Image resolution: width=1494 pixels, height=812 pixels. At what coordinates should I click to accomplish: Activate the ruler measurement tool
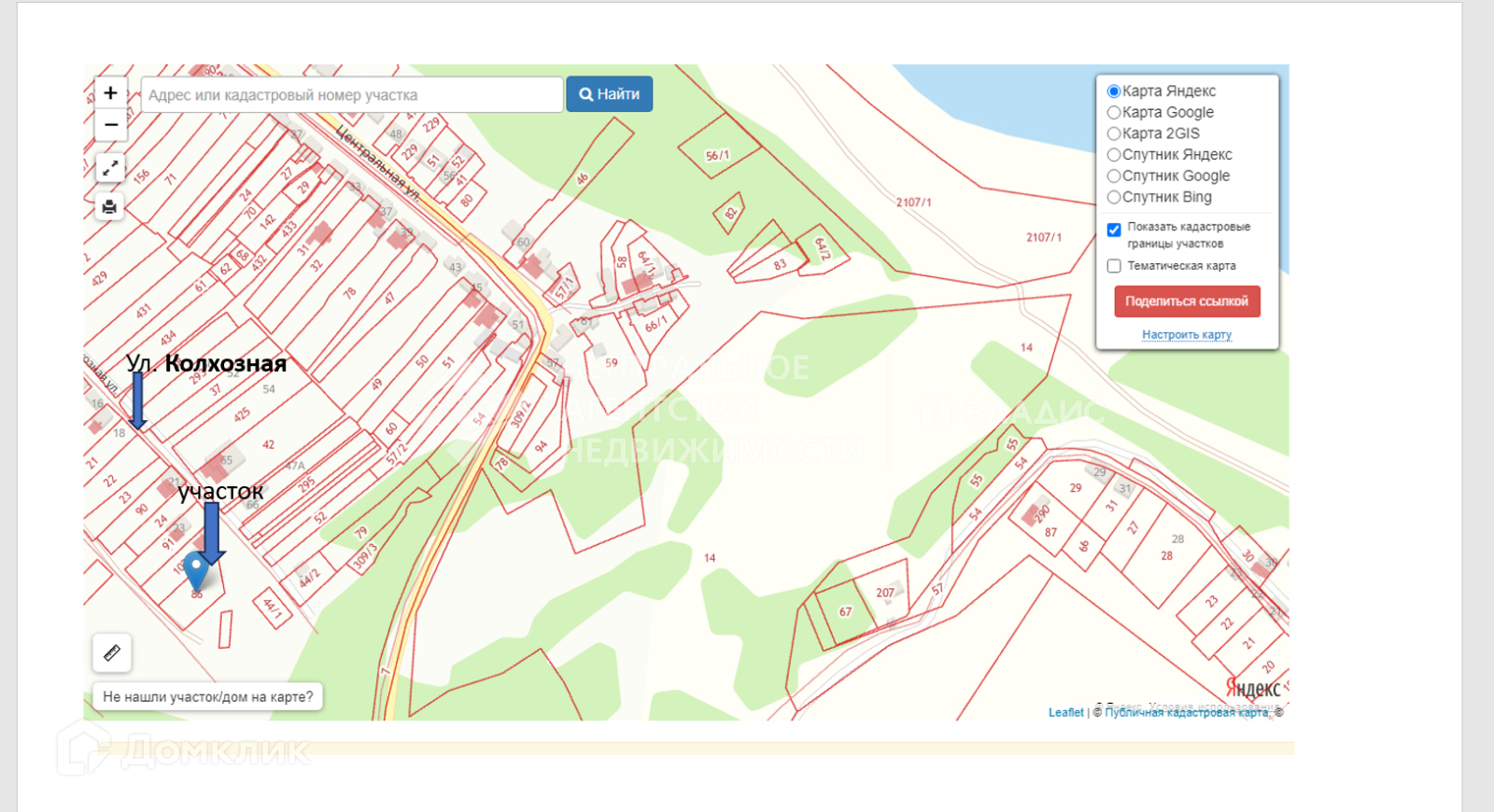coord(112,652)
